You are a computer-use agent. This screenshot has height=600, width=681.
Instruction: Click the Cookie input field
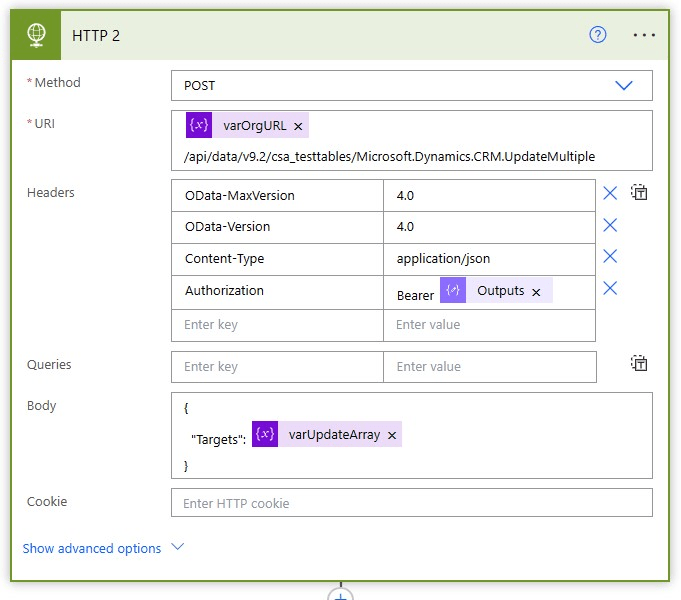pyautogui.click(x=411, y=503)
